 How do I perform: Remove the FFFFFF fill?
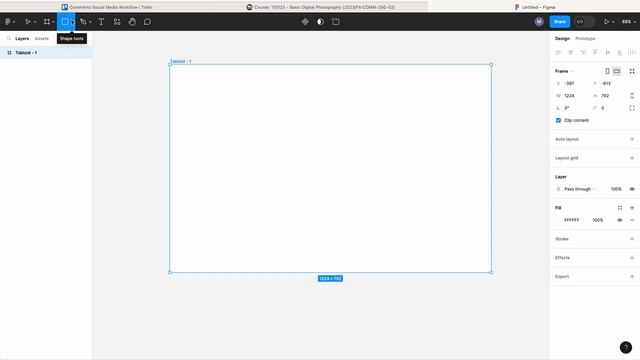(632, 220)
